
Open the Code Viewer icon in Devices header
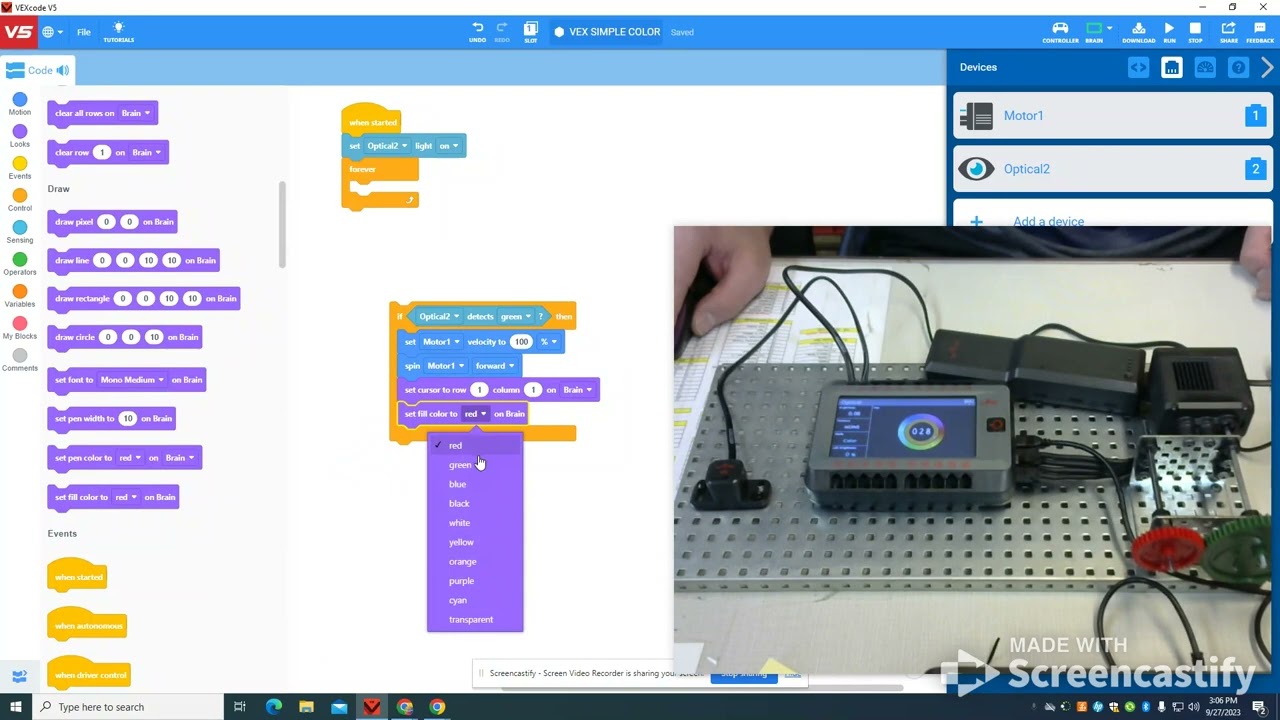1138,67
